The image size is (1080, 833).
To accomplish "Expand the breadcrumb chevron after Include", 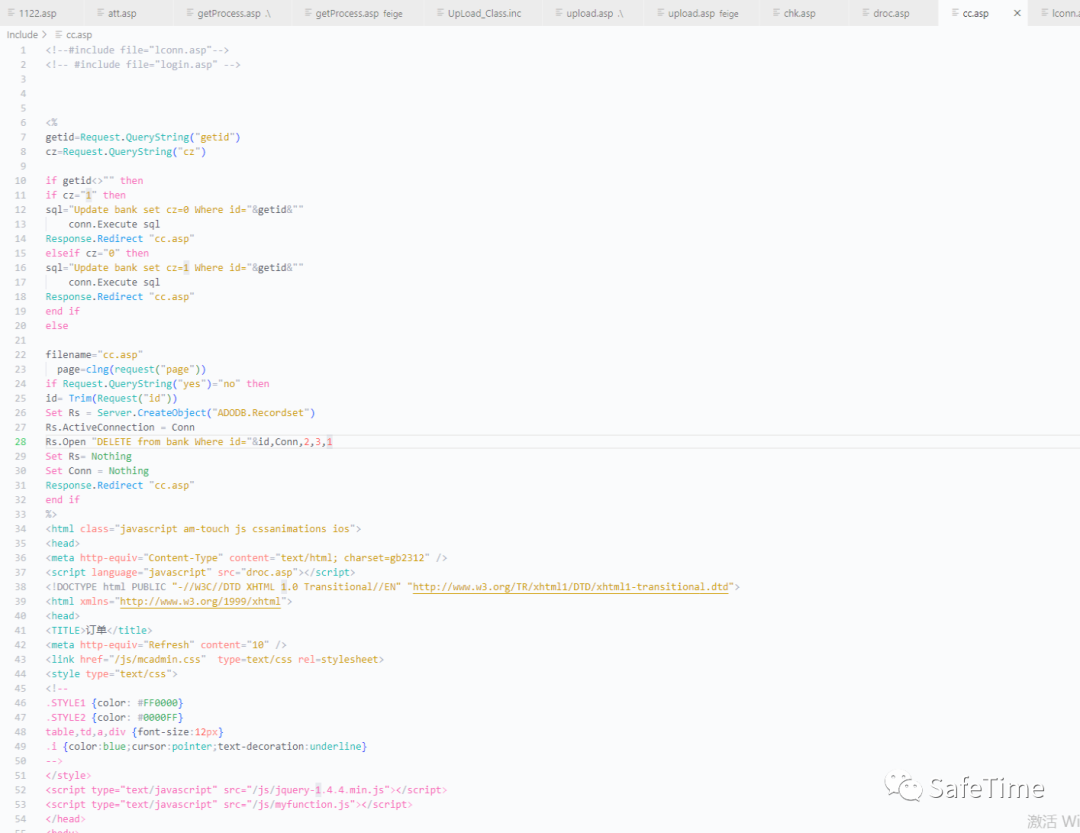I will pos(45,34).
